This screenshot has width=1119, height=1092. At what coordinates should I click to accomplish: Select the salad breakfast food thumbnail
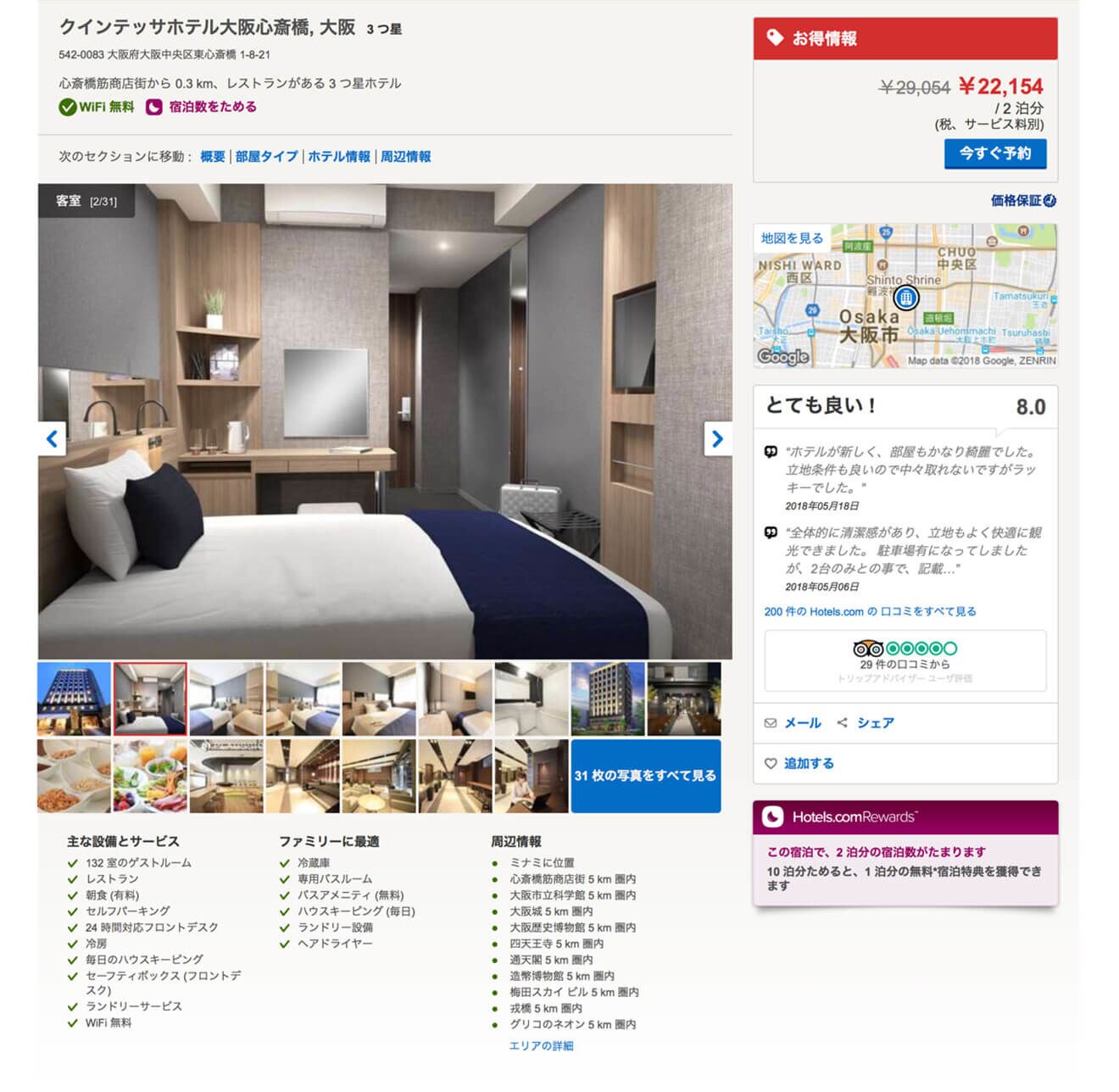[150, 777]
